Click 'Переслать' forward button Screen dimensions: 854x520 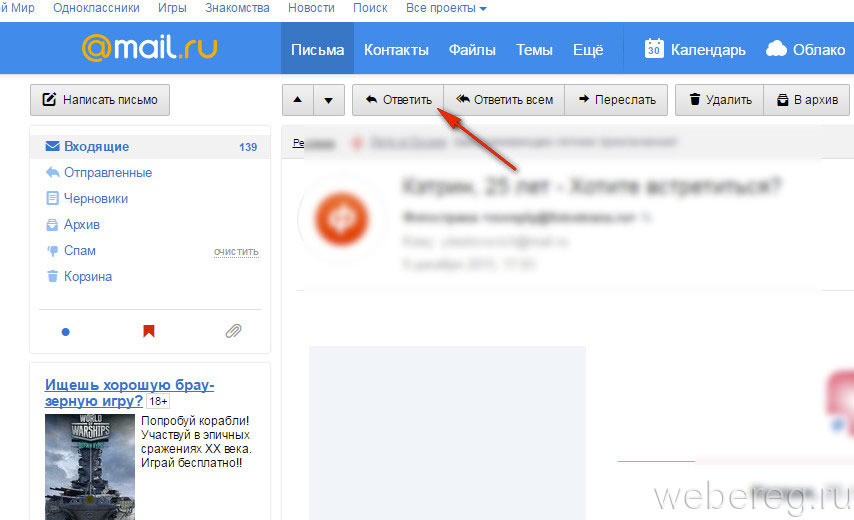coord(616,100)
